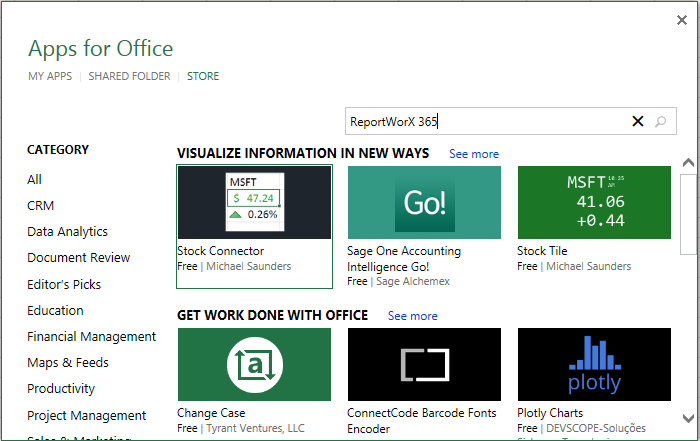Select the Productivity category

pos(61,389)
